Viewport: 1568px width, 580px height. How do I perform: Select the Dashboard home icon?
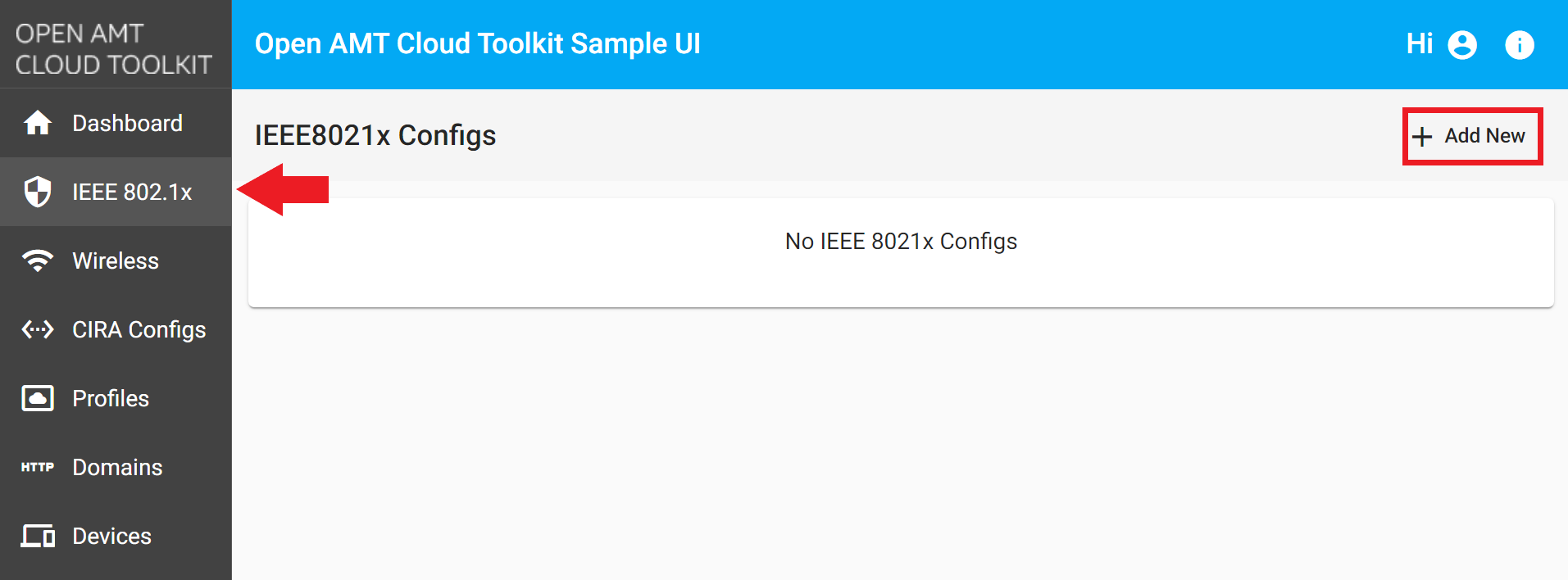click(37, 123)
